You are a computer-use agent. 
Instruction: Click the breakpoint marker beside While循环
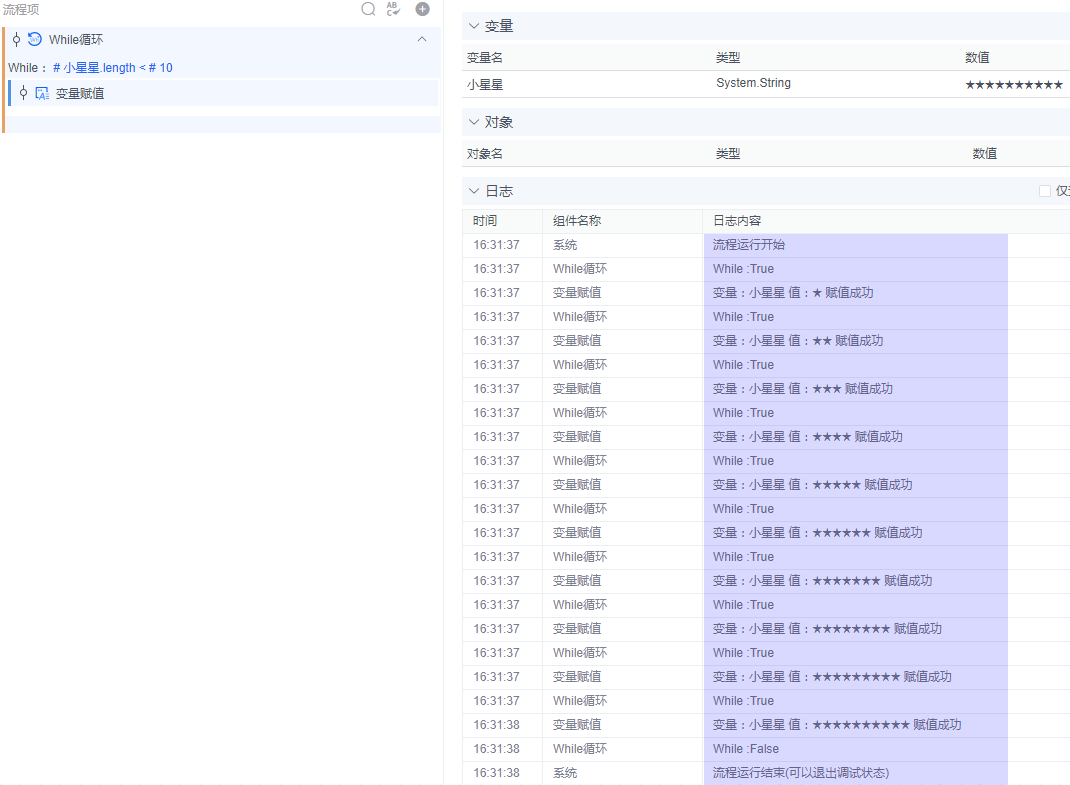click(x=14, y=39)
